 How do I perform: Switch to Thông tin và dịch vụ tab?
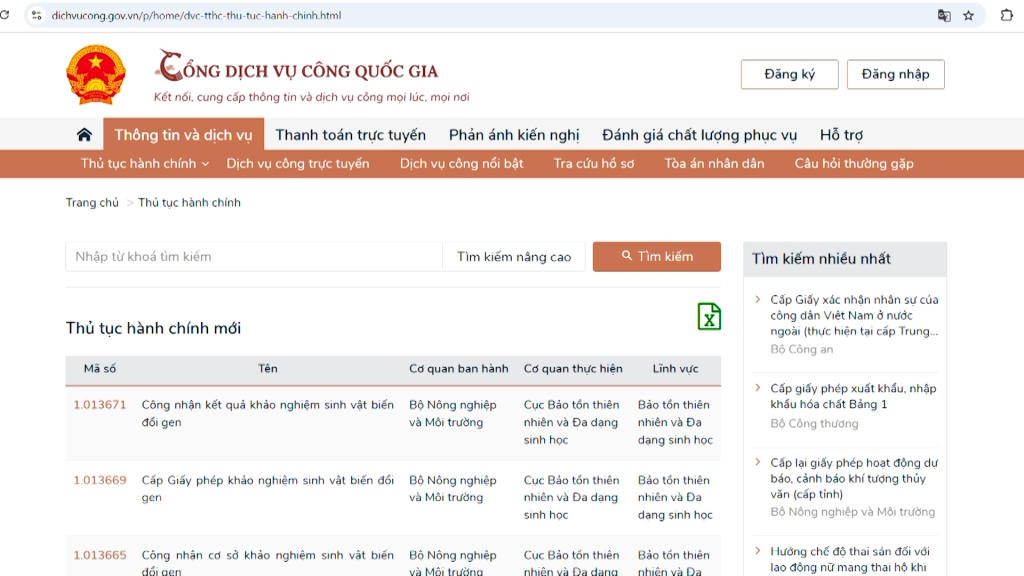pyautogui.click(x=184, y=135)
